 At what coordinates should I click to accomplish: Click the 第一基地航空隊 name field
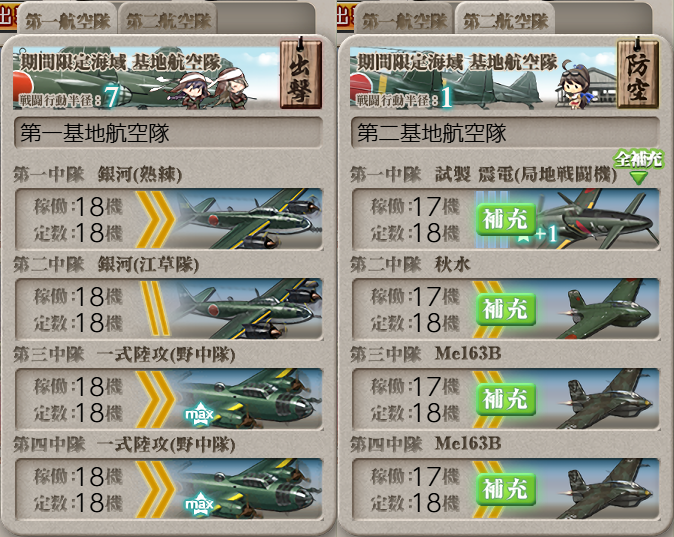tap(168, 132)
